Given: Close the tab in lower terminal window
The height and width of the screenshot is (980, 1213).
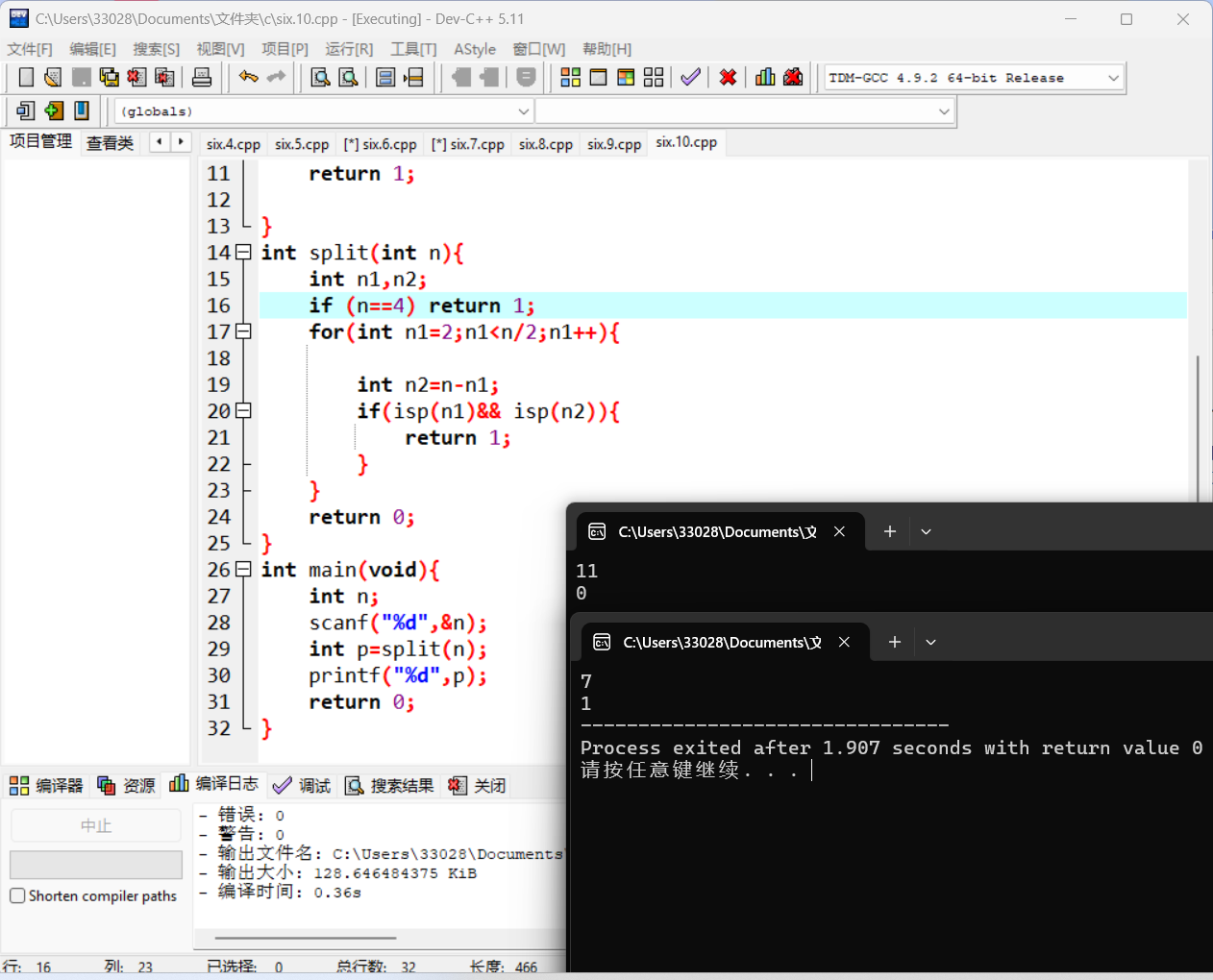Looking at the screenshot, I should [844, 642].
